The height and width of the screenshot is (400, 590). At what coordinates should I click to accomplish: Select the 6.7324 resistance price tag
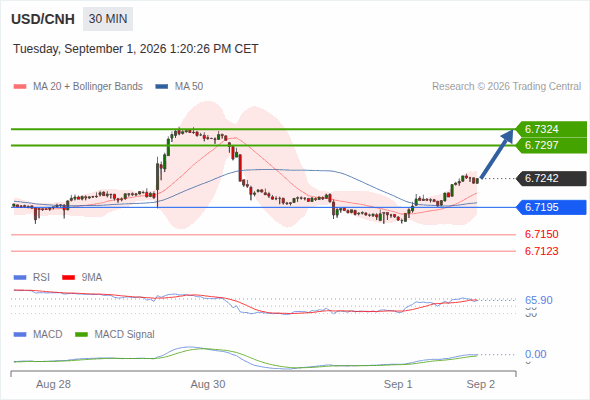[551, 129]
